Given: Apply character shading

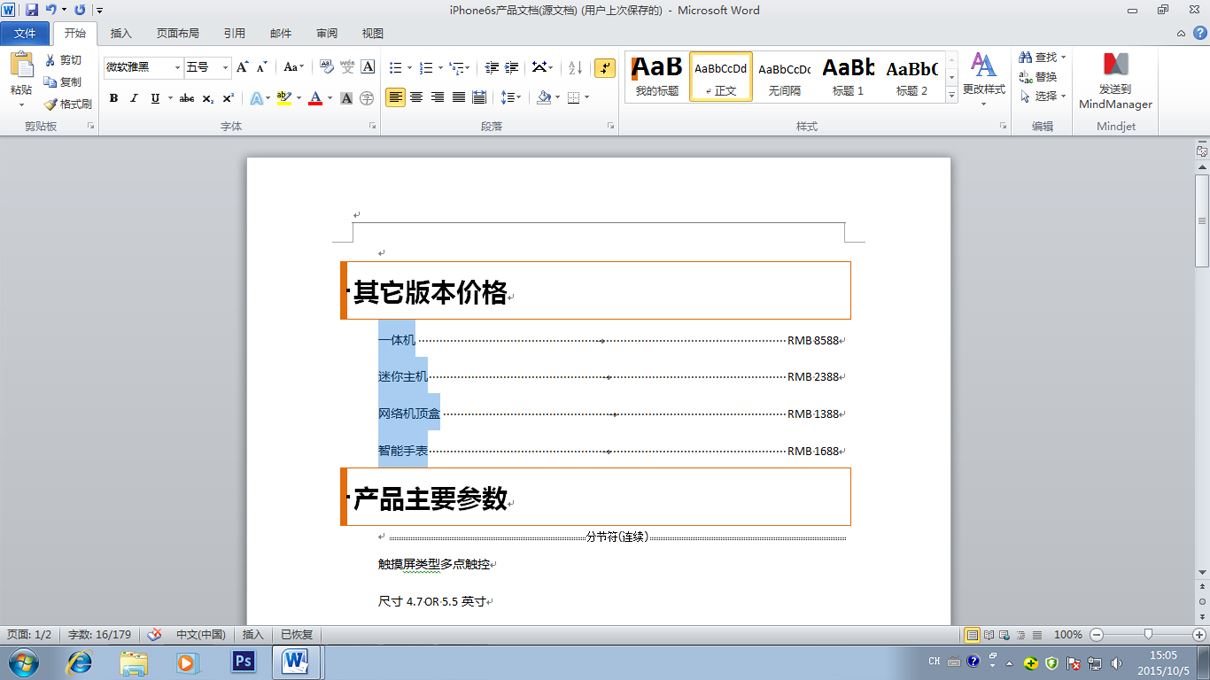Looking at the screenshot, I should coord(347,98).
